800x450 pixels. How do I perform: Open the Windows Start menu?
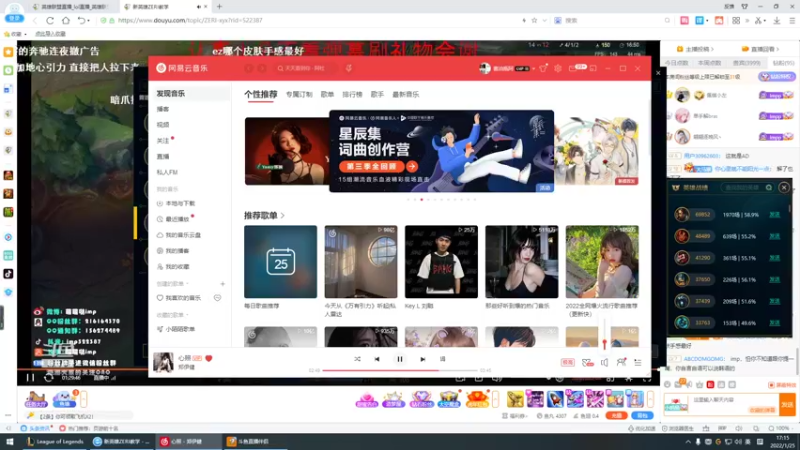[x=9, y=441]
